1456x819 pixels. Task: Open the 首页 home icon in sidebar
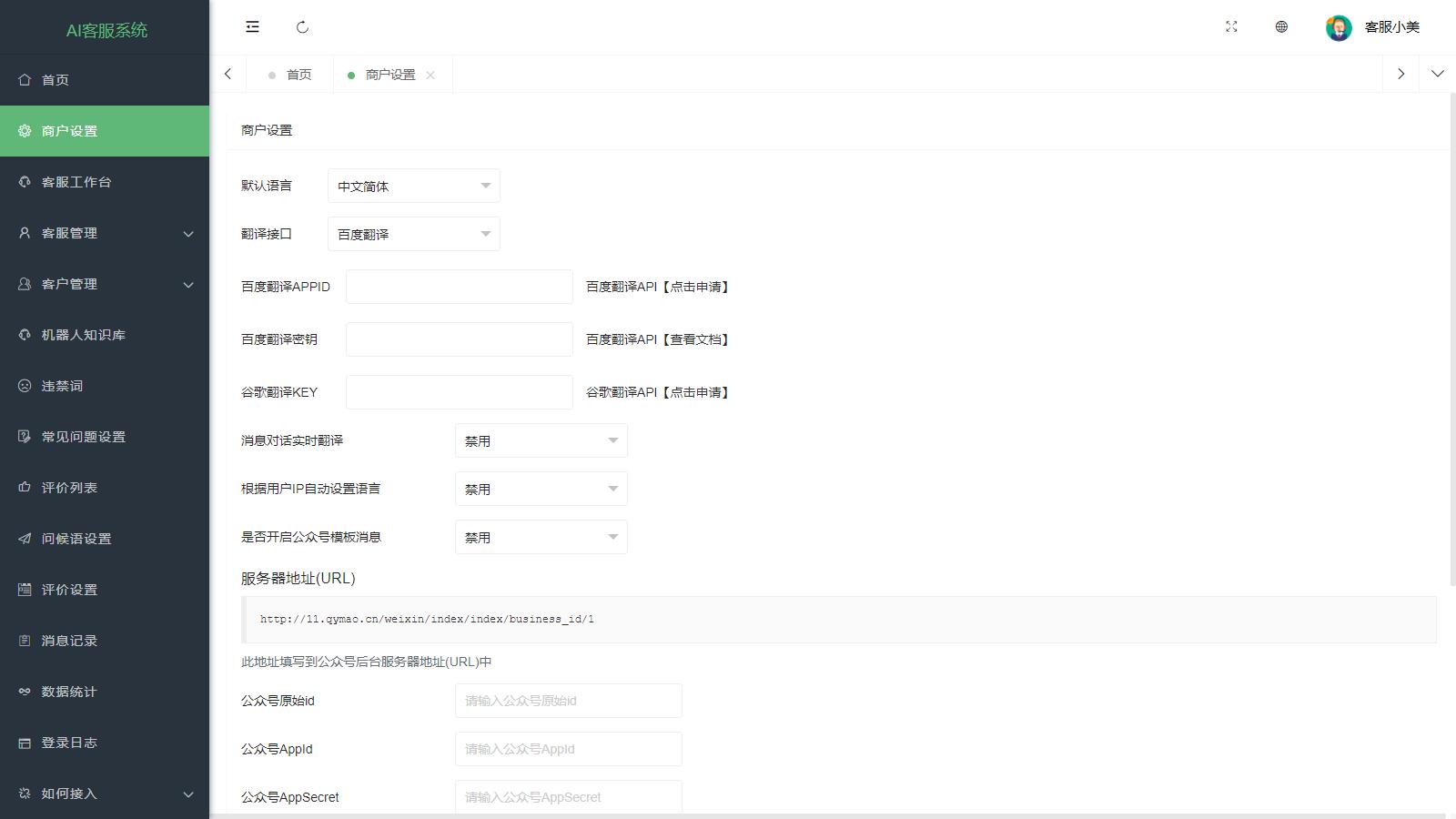coord(25,79)
